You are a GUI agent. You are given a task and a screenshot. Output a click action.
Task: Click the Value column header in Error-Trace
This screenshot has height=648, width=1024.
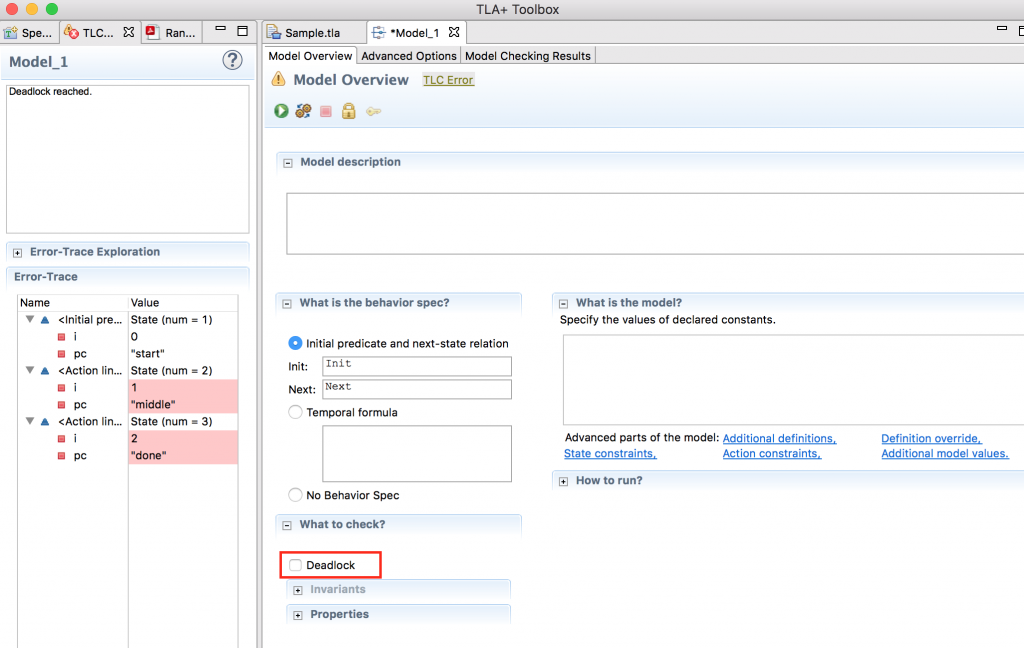(x=183, y=302)
